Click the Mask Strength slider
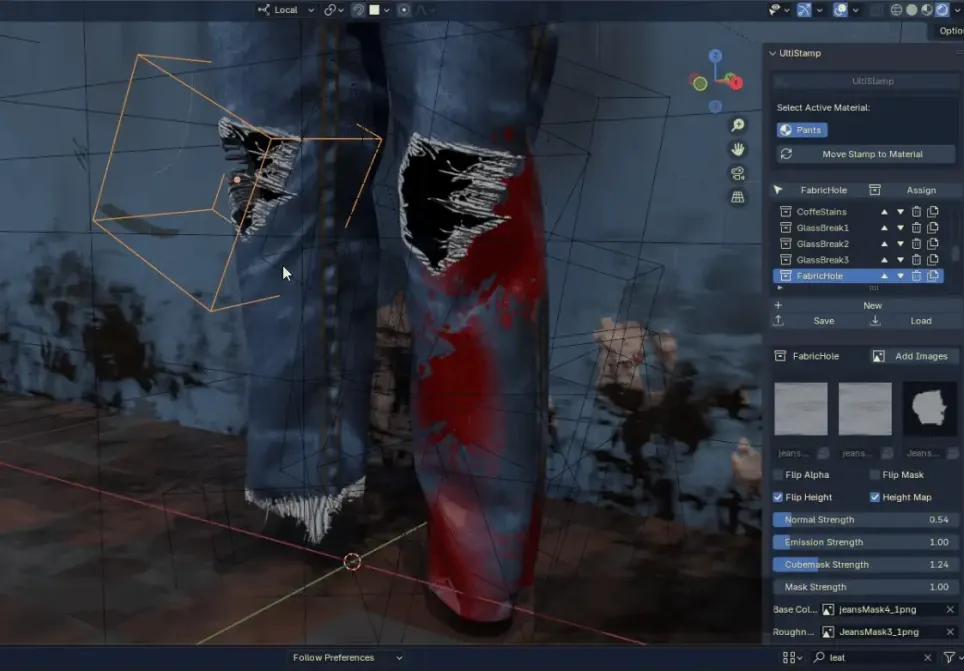Screen dimensions: 964x671 coord(864,587)
